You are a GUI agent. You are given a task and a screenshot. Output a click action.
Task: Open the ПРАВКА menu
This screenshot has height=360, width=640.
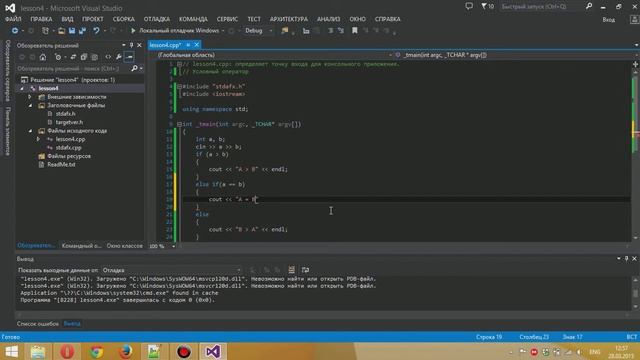click(x=41, y=19)
